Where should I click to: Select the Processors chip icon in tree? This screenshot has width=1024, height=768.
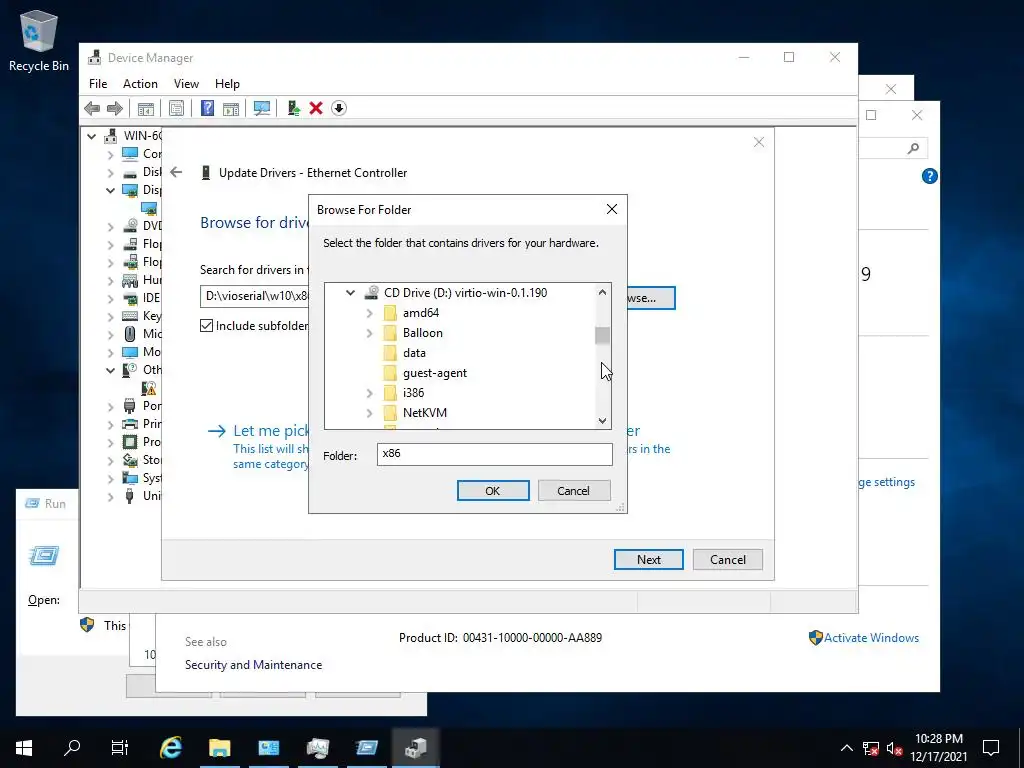click(x=130, y=442)
